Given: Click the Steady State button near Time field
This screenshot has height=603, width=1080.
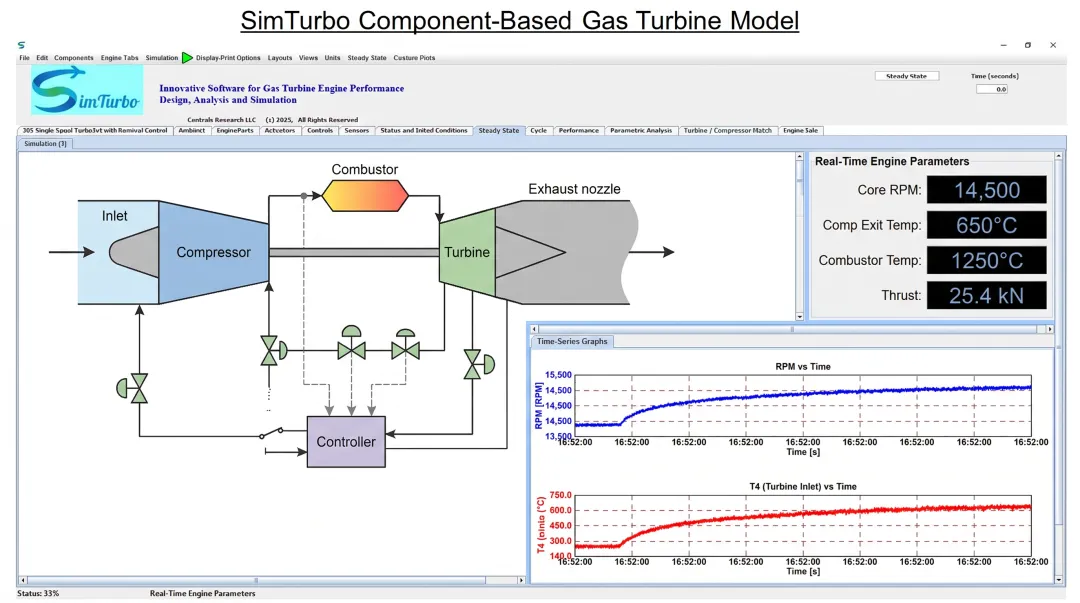Looking at the screenshot, I should (906, 76).
